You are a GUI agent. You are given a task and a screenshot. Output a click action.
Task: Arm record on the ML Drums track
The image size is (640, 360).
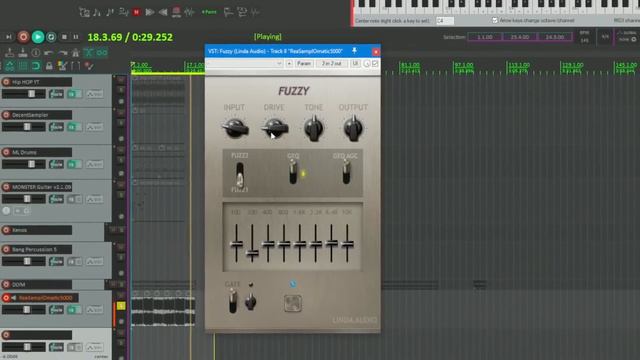pyautogui.click(x=6, y=152)
